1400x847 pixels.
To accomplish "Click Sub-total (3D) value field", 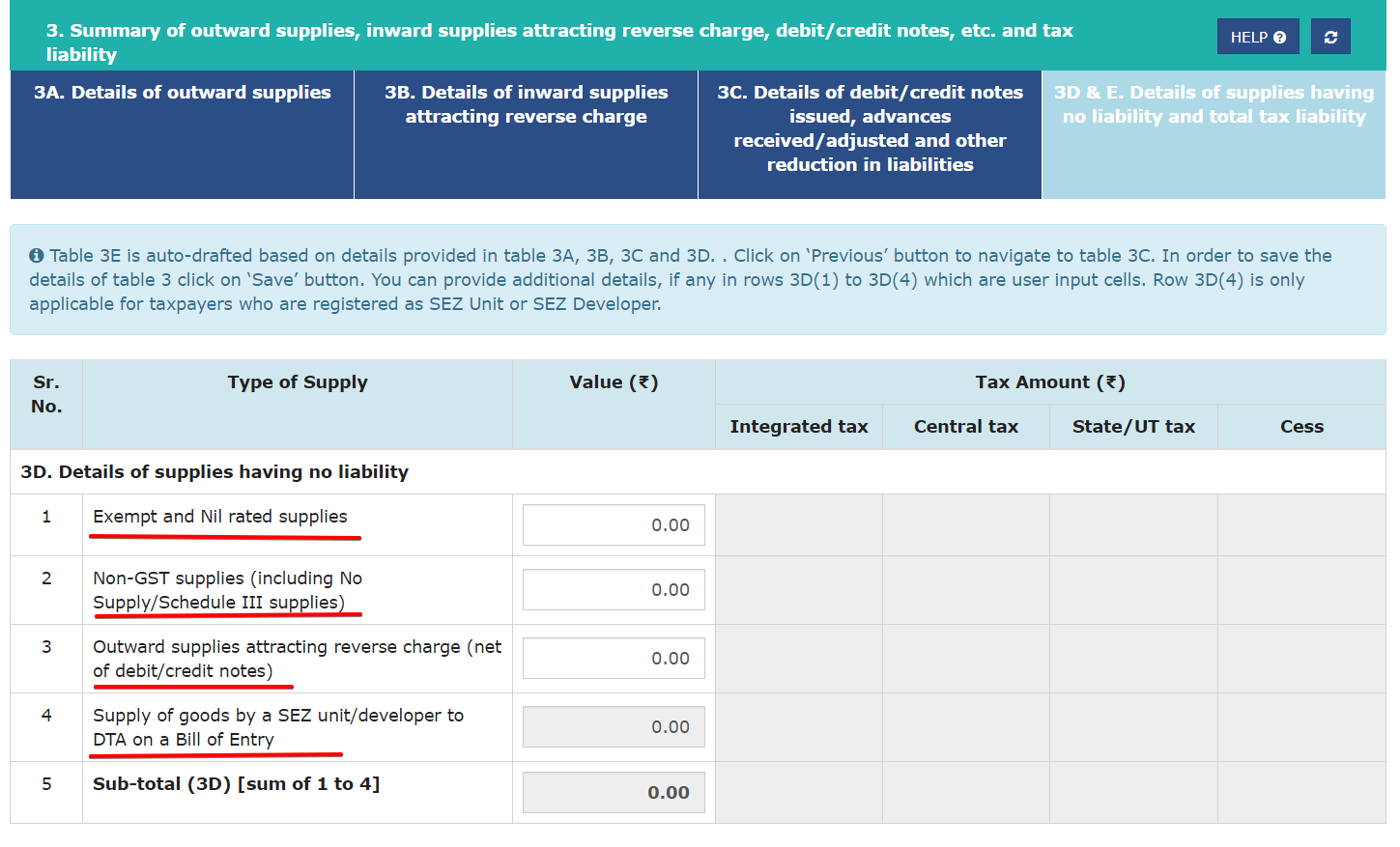I will click(x=614, y=792).
